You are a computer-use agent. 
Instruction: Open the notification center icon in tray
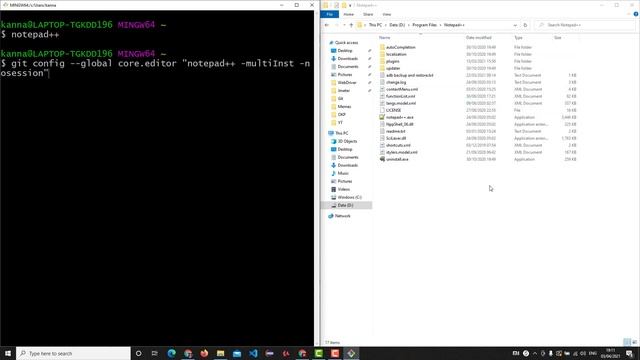coord(629,353)
